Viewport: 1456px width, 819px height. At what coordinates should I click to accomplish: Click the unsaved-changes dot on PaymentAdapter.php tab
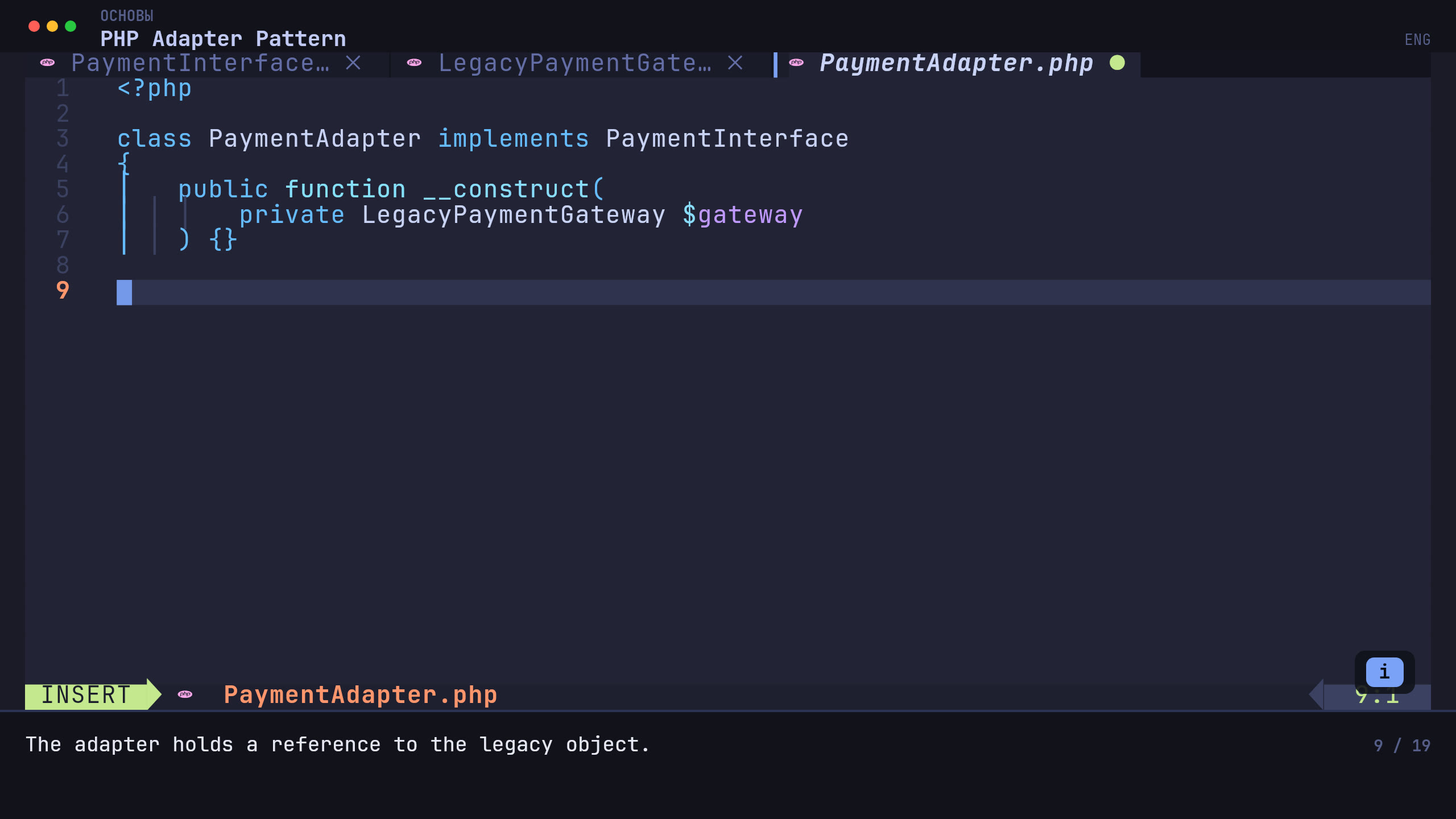tap(1117, 63)
